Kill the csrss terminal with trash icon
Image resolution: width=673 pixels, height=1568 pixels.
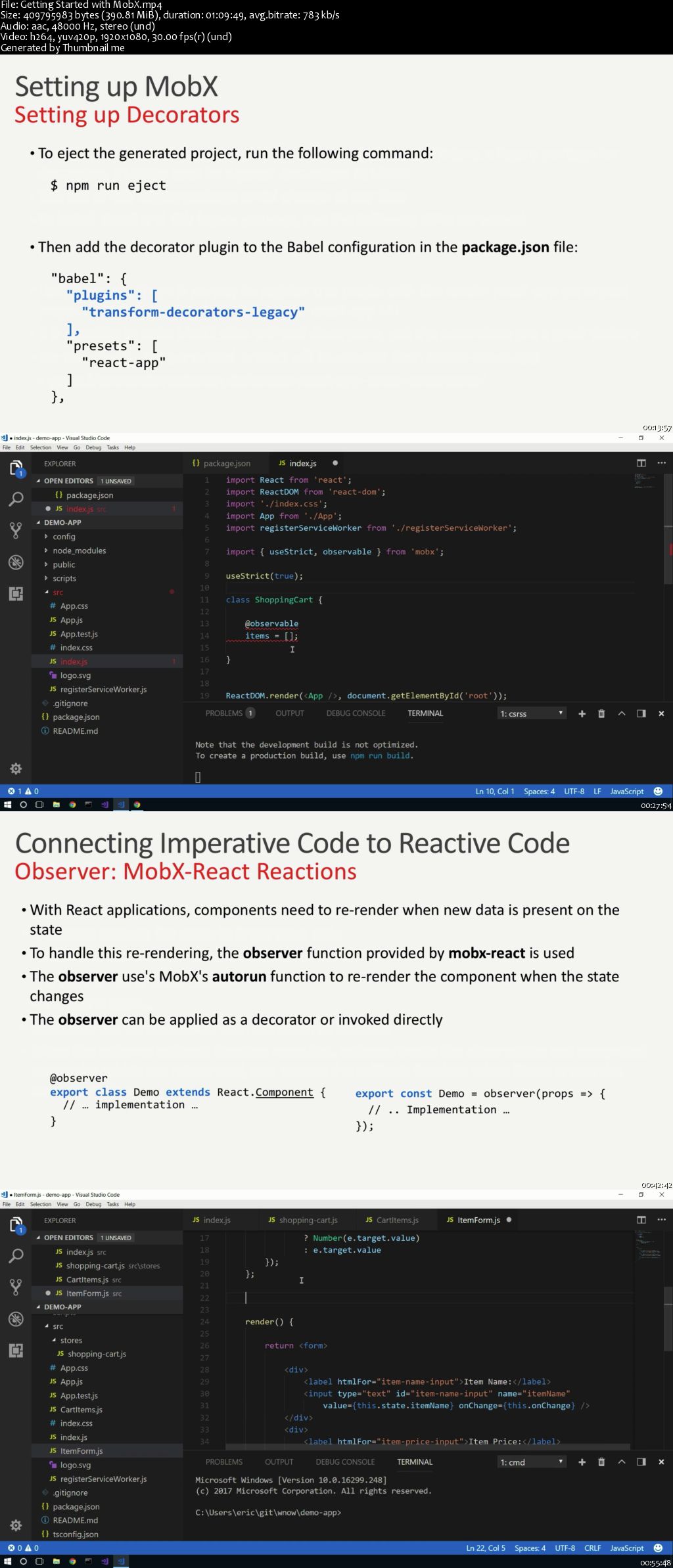(601, 713)
